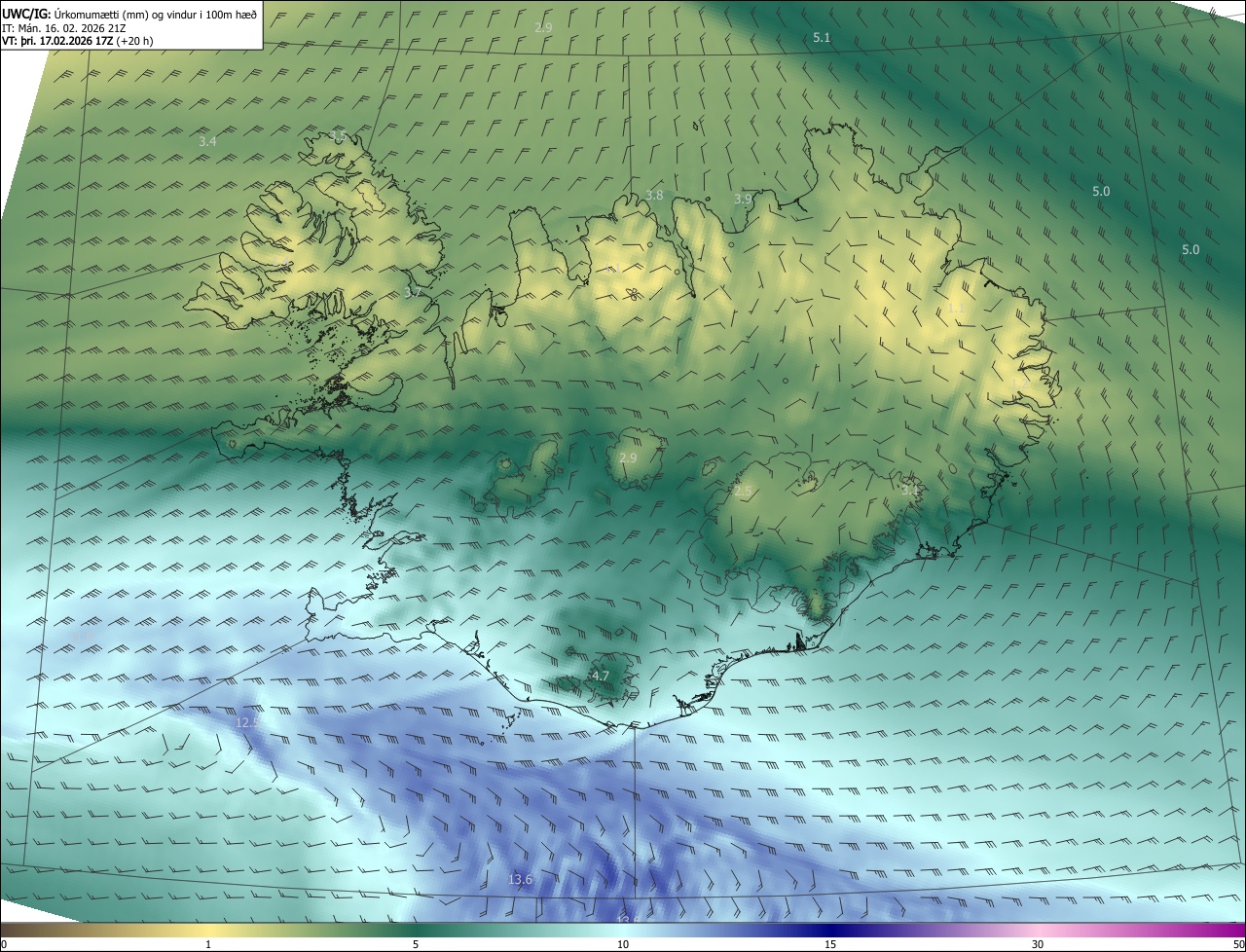Click the '5.1' value label on the map

tap(822, 37)
